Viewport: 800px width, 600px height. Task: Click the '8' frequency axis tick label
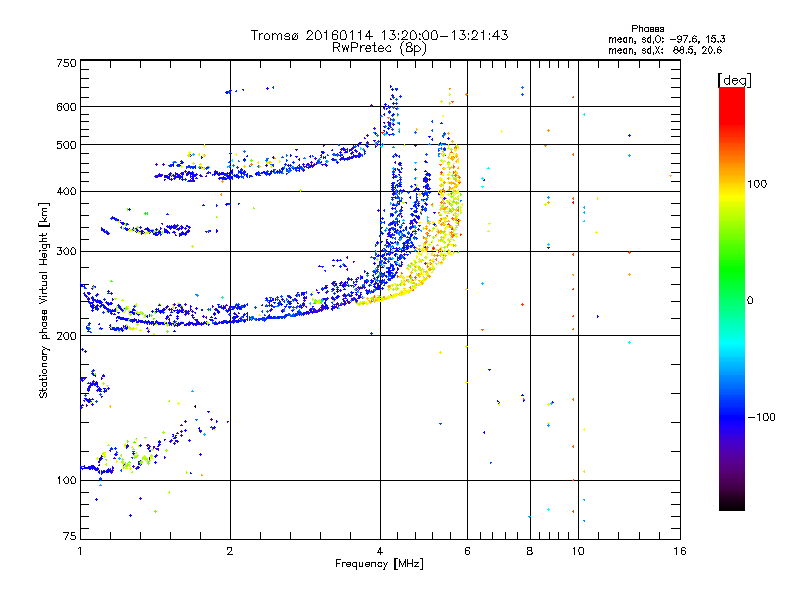click(x=530, y=551)
